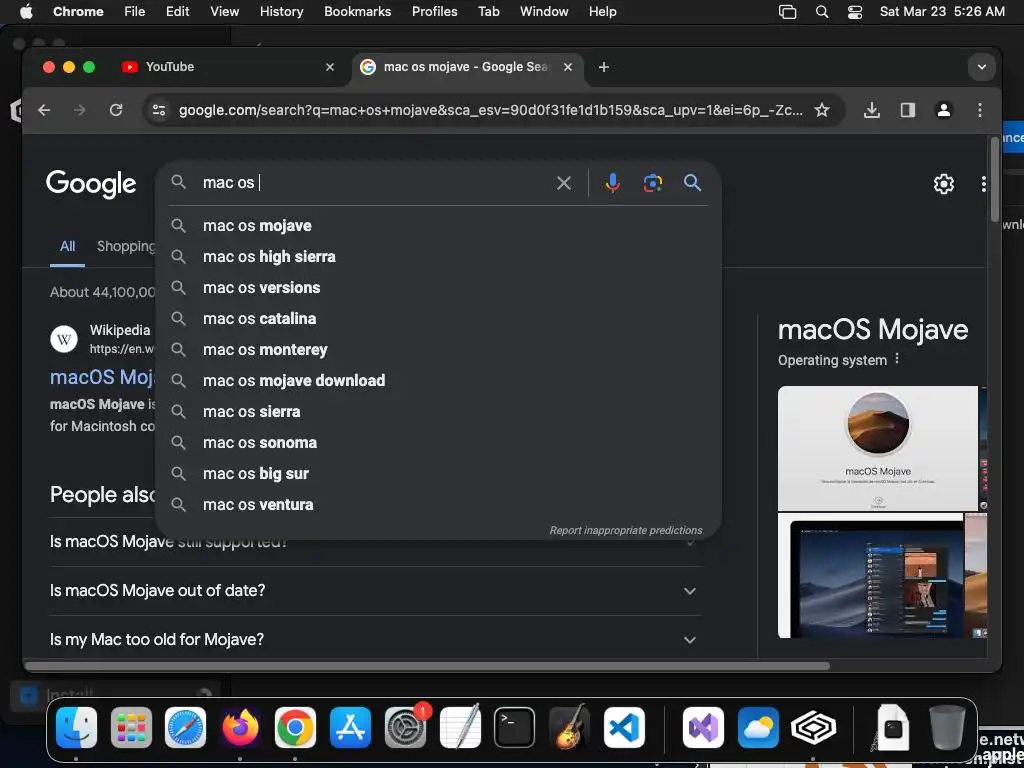The image size is (1024, 768).
Task: Select suggestion mac os mojave
Action: pyautogui.click(x=438, y=226)
